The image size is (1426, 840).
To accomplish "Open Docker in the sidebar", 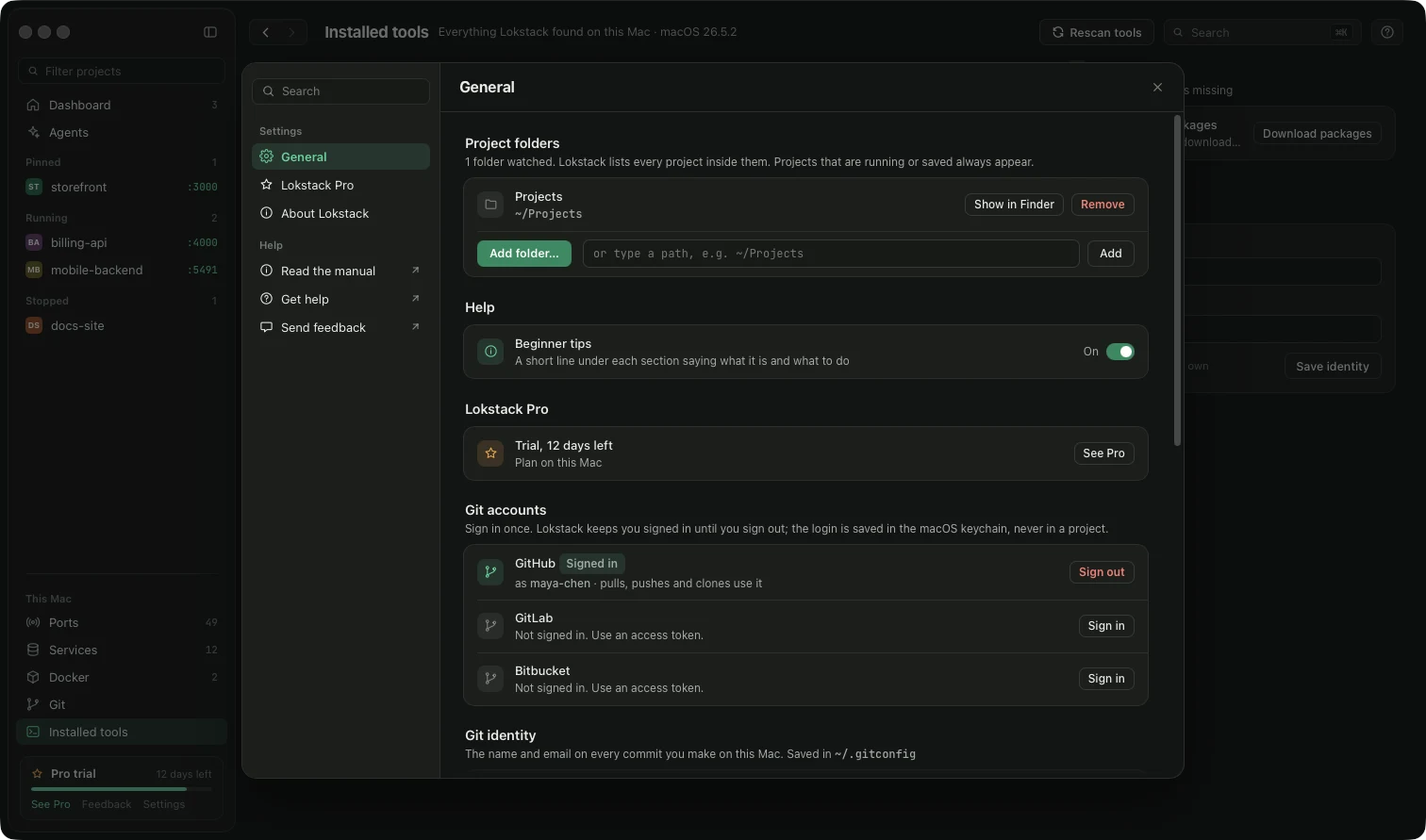I will 122,677.
